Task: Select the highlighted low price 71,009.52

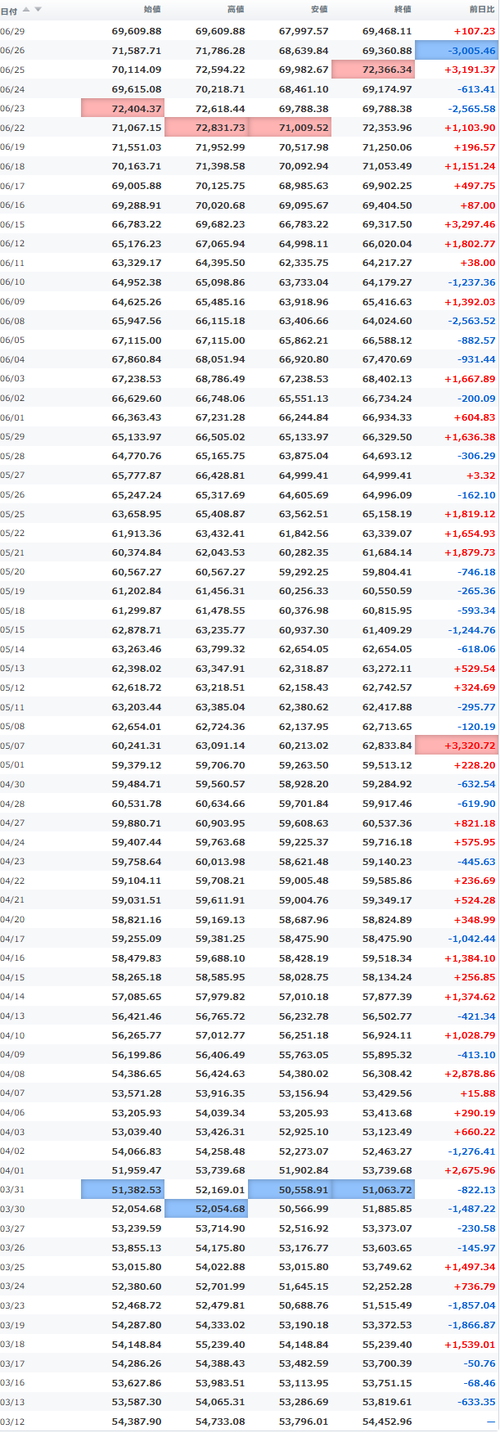Action: click(289, 127)
